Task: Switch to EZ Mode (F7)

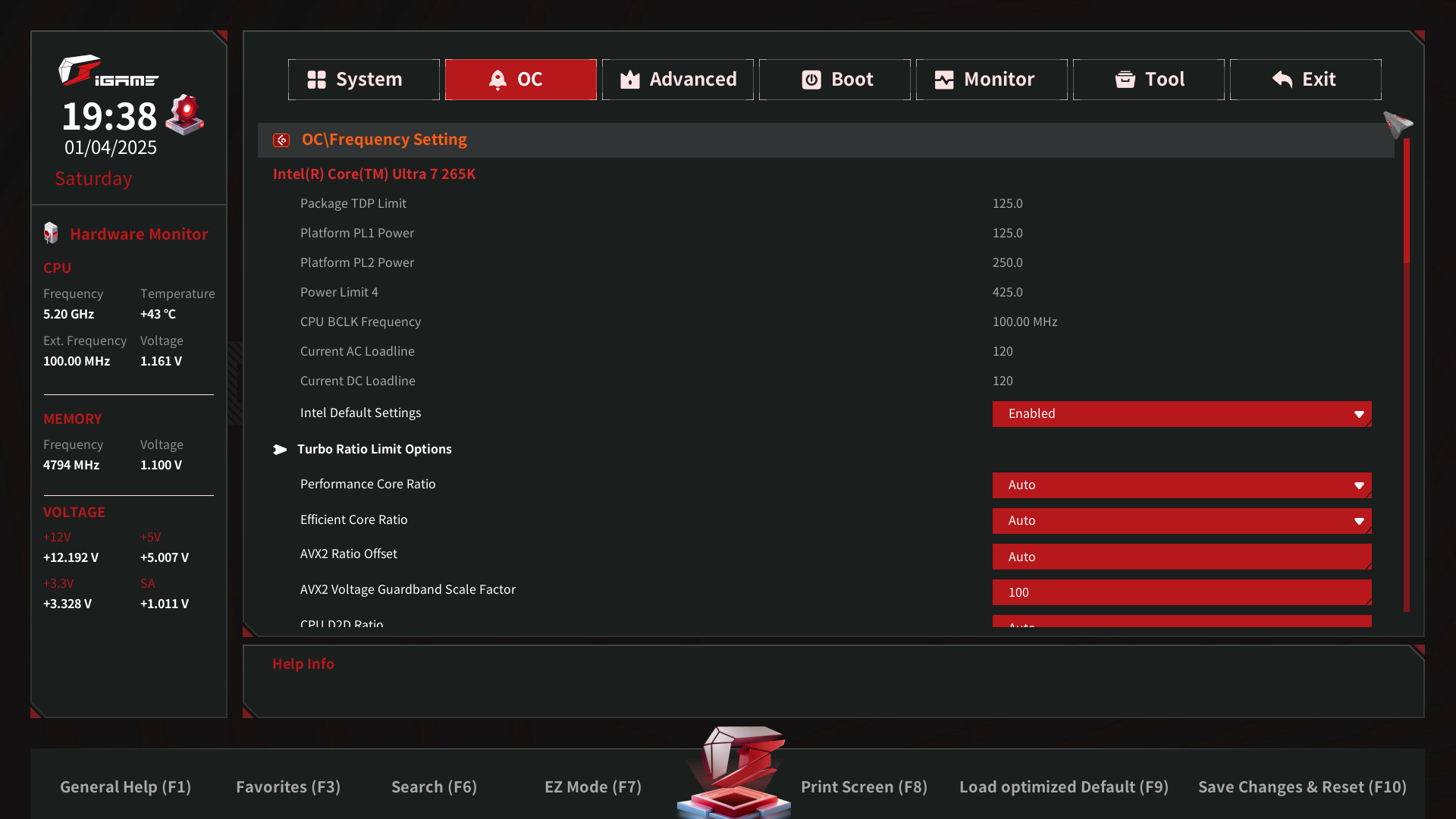Action: click(592, 787)
